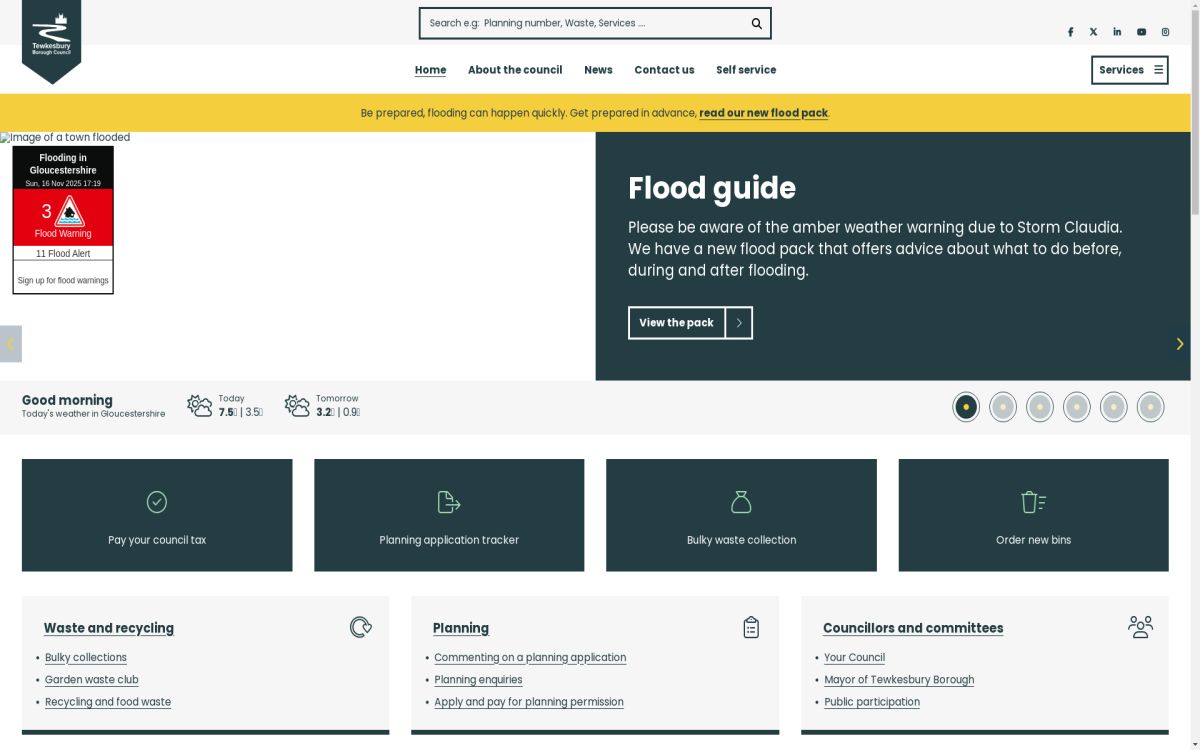This screenshot has height=750, width=1200.
Task: Select the second carousel slide dot
Action: (1003, 407)
